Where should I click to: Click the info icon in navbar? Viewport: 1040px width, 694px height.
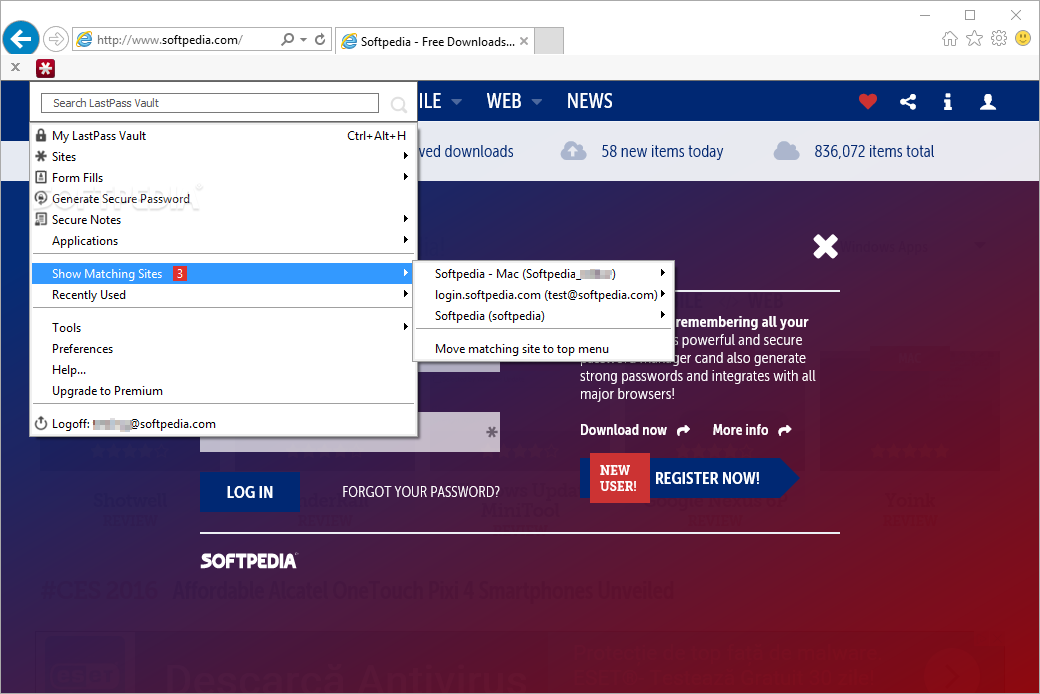coord(948,102)
